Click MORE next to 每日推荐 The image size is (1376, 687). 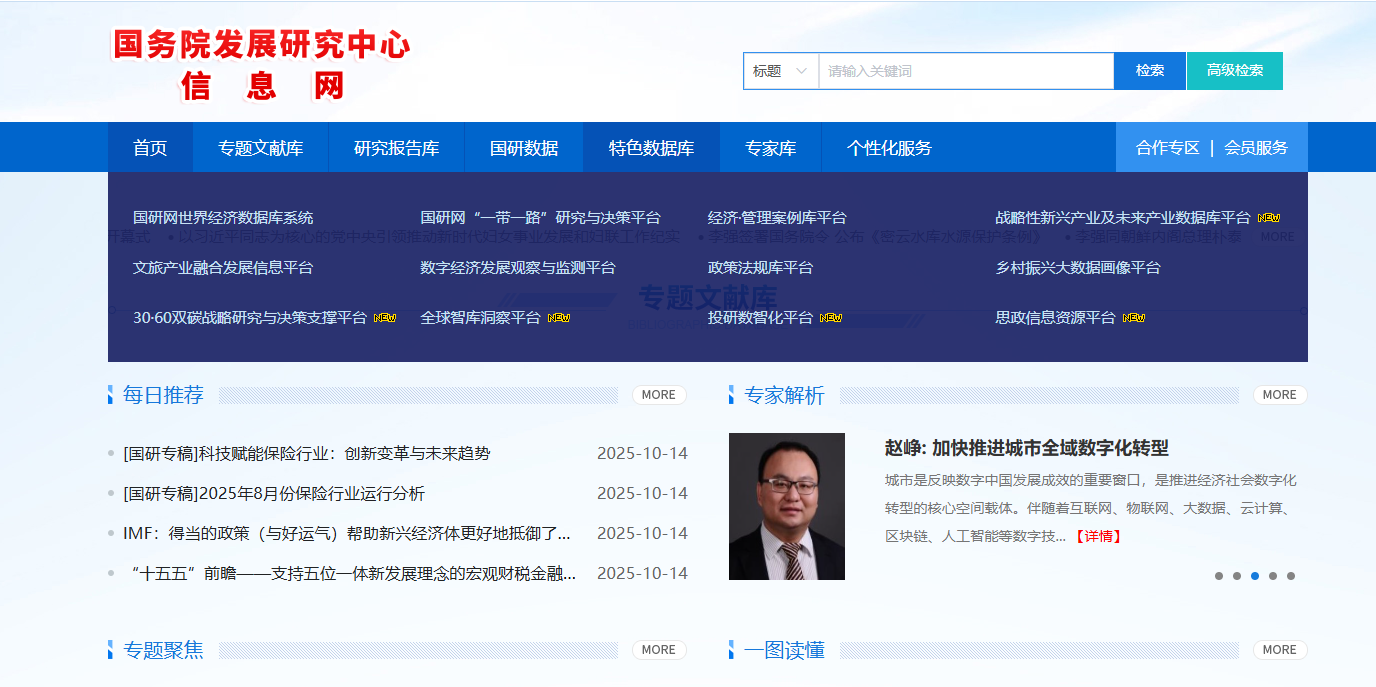pyautogui.click(x=658, y=395)
